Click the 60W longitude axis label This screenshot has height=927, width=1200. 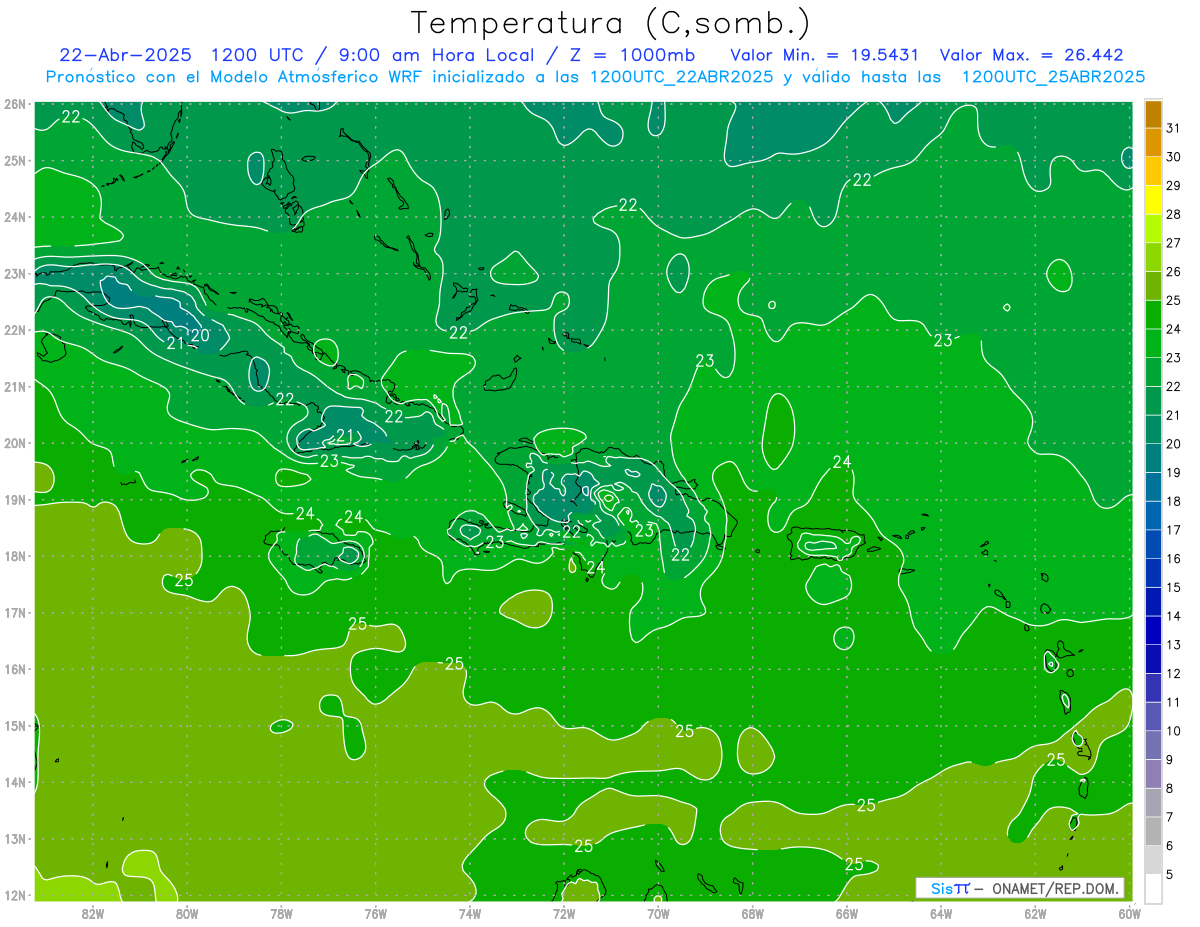pyautogui.click(x=1130, y=913)
